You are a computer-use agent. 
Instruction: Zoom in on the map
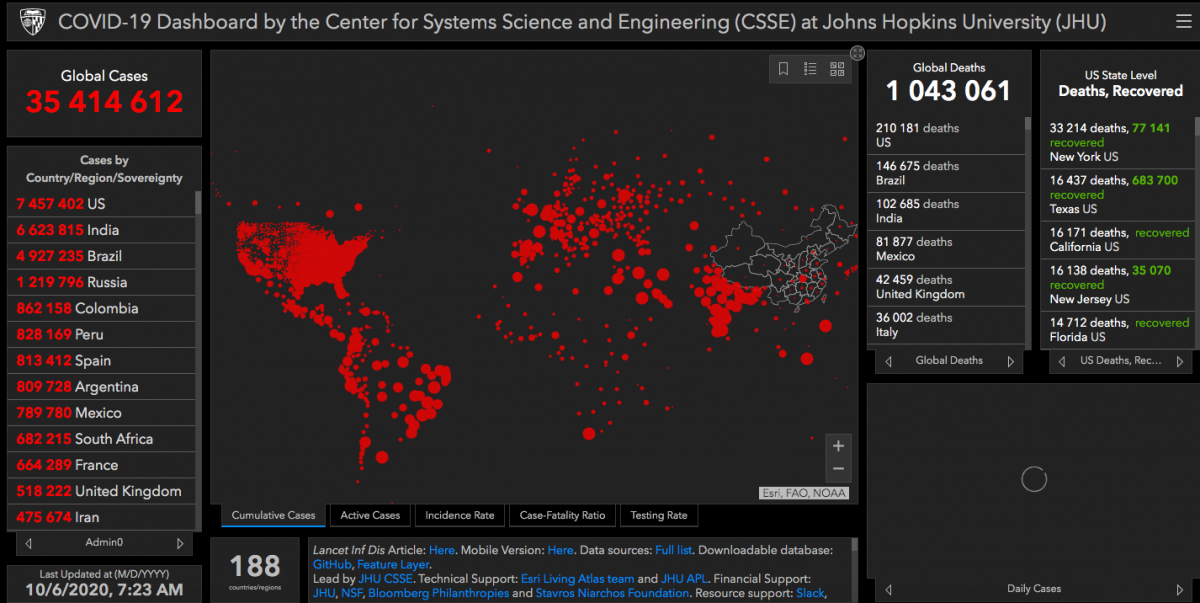pyautogui.click(x=838, y=446)
